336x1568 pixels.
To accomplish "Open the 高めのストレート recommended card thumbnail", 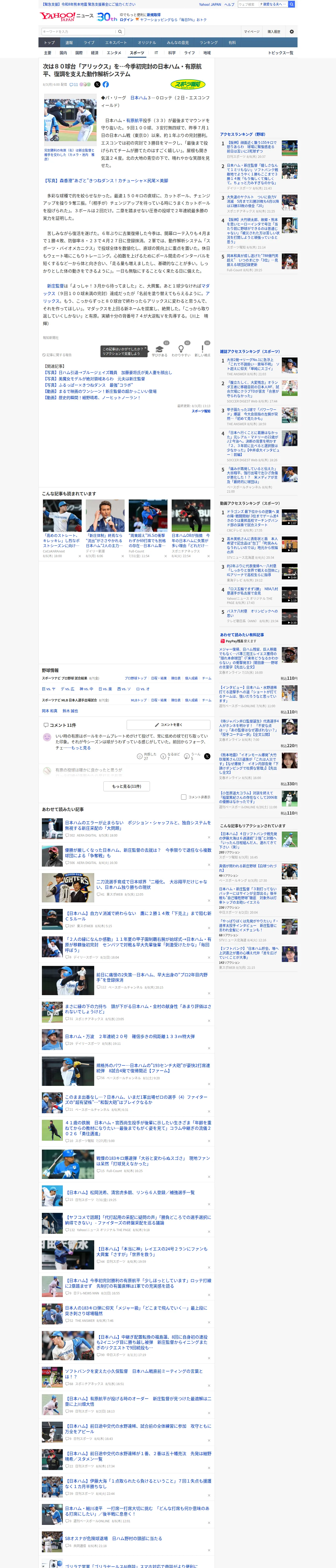I will [x=62, y=516].
